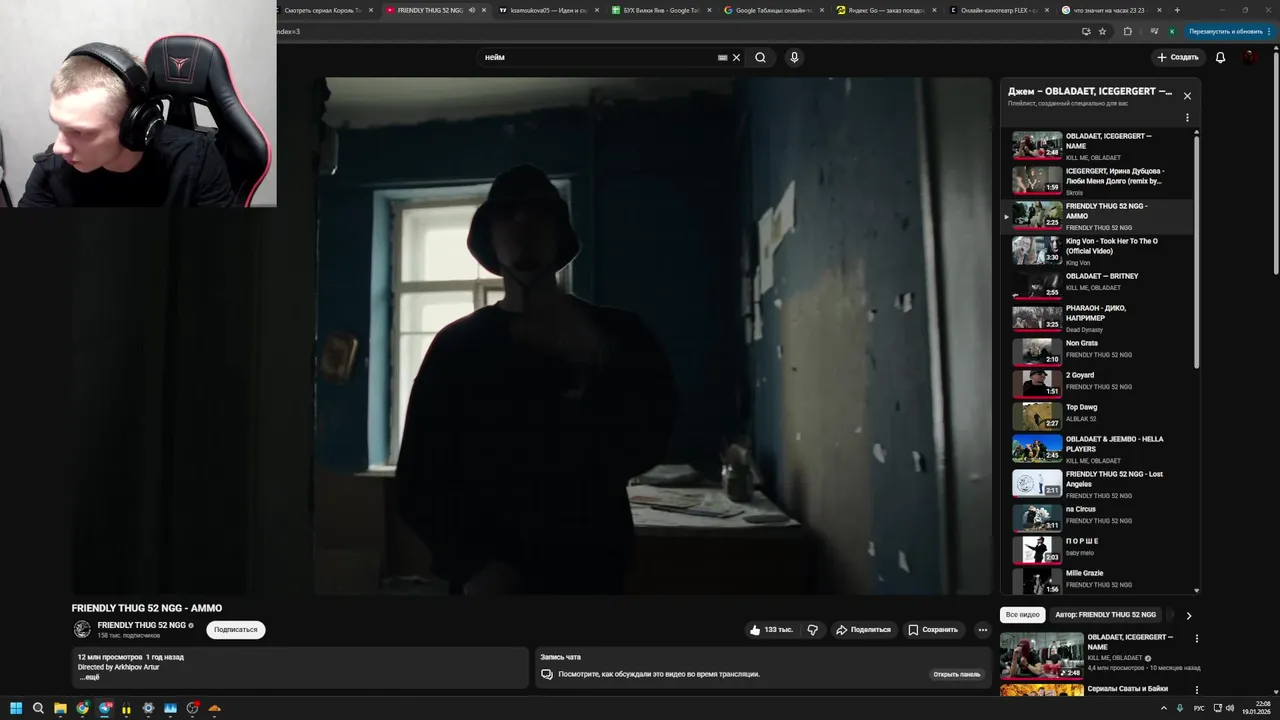
Task: Play 'King Von - Took Her To The O'
Action: (1098, 251)
